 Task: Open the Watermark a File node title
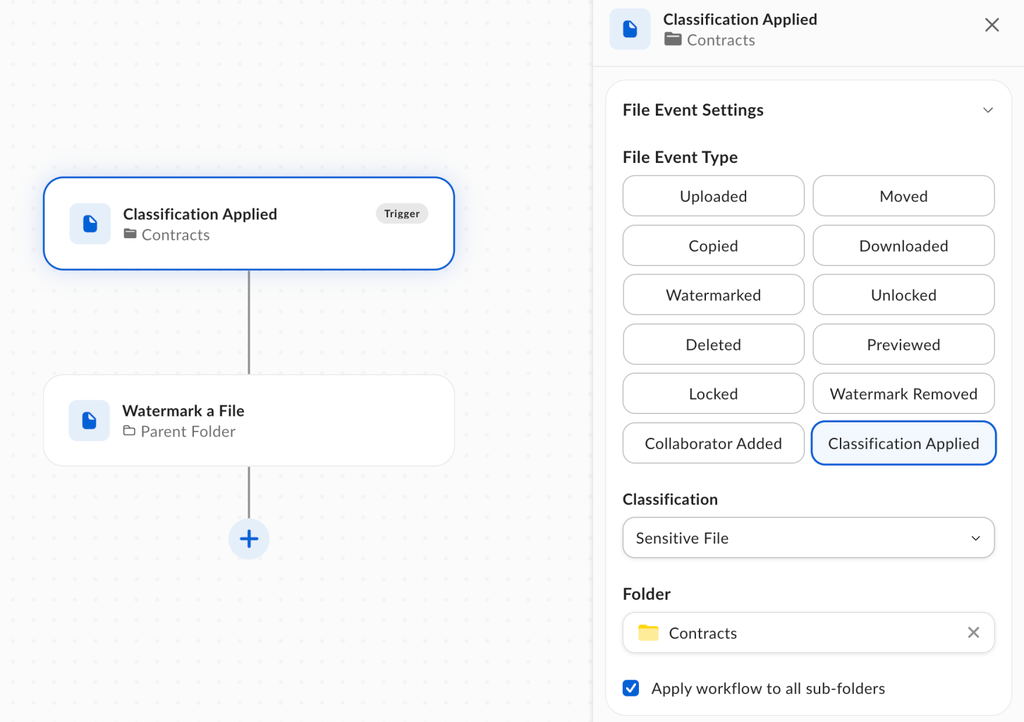(x=183, y=411)
